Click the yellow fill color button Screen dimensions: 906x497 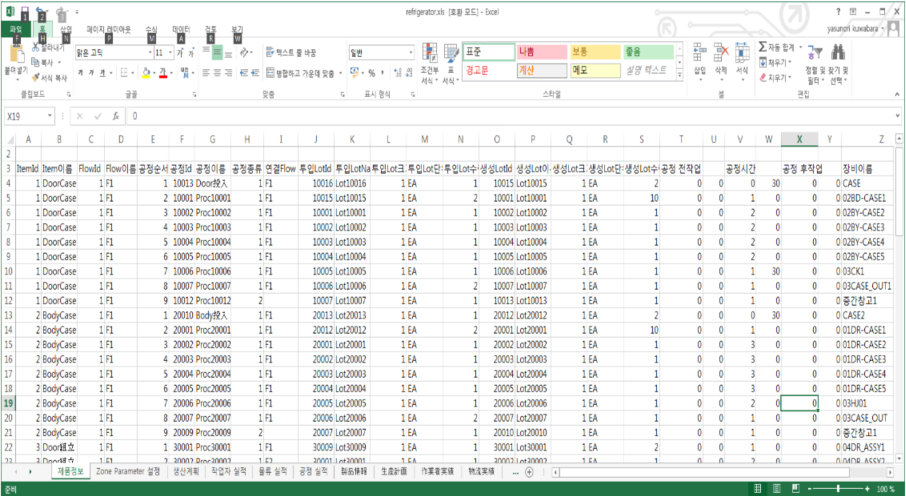pos(147,72)
